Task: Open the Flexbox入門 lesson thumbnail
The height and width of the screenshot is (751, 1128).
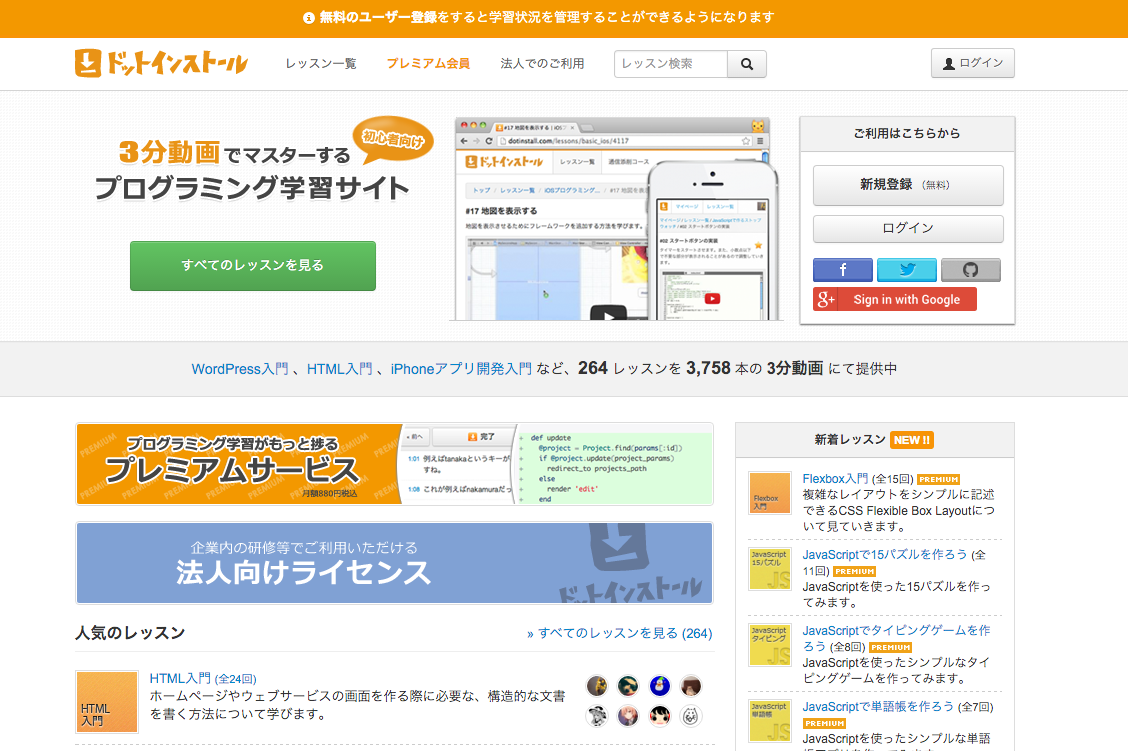Action: (770, 493)
